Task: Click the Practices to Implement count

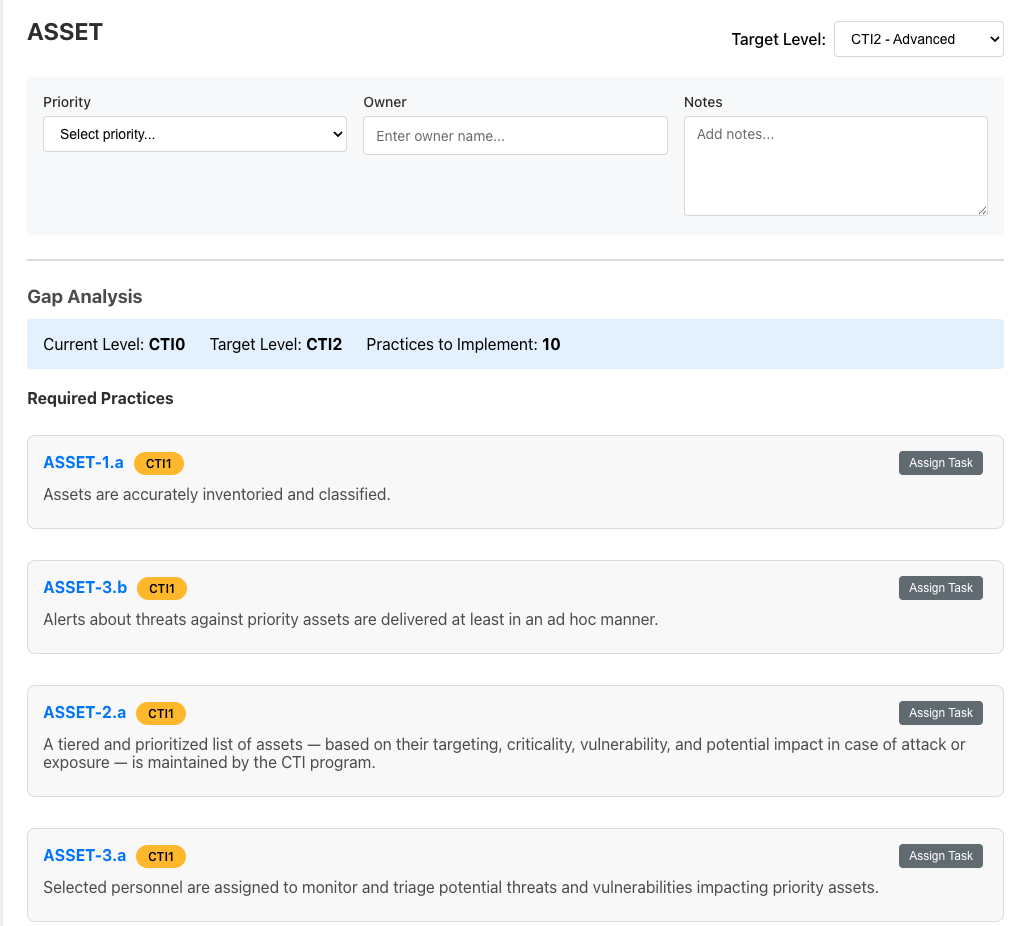Action: [551, 345]
